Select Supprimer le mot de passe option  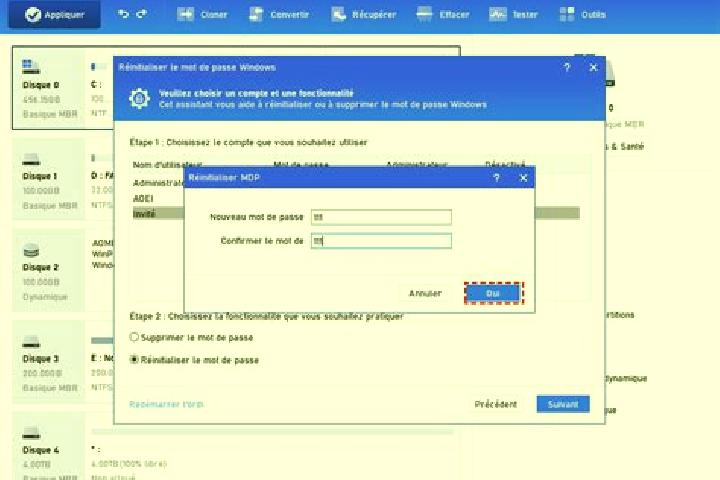click(x=191, y=338)
